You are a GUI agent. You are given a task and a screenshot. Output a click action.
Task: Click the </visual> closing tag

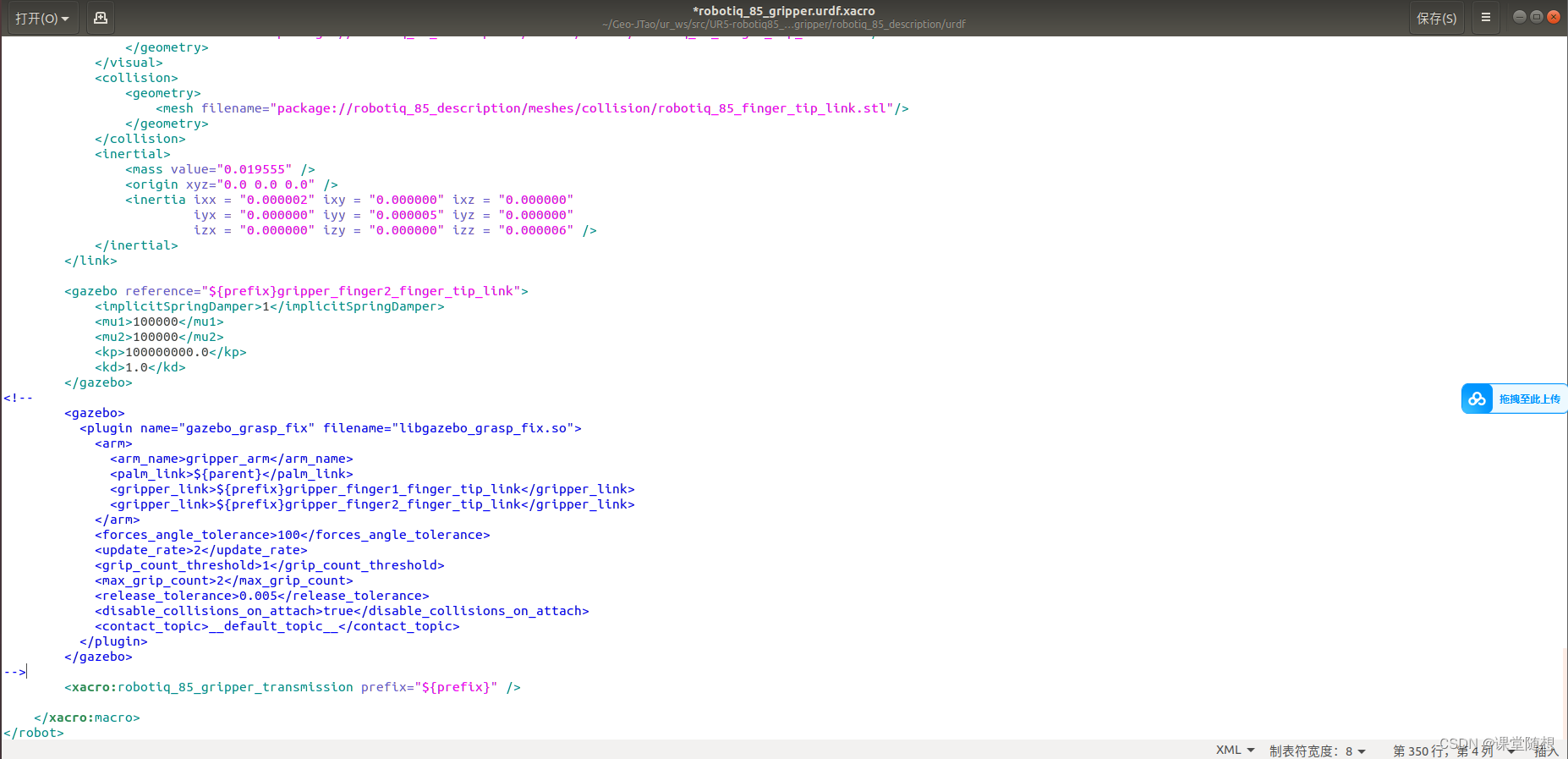(129, 63)
